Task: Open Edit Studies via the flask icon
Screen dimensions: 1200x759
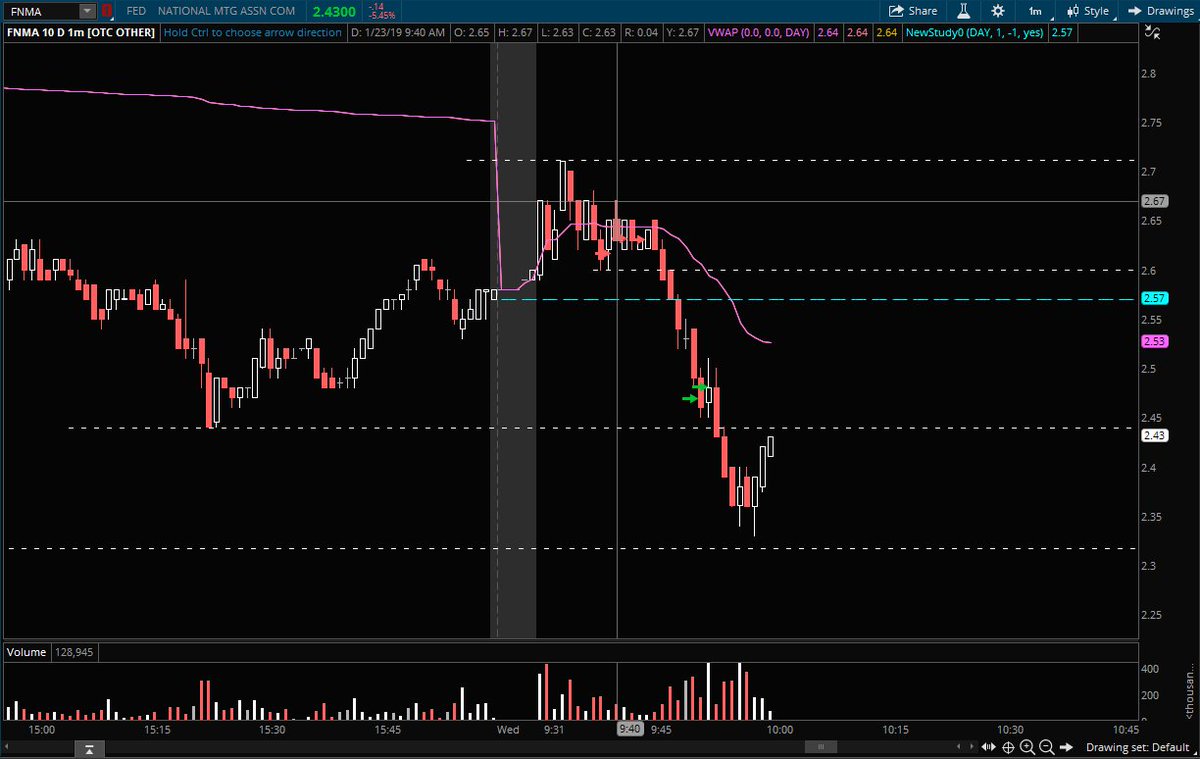Action: pos(964,11)
